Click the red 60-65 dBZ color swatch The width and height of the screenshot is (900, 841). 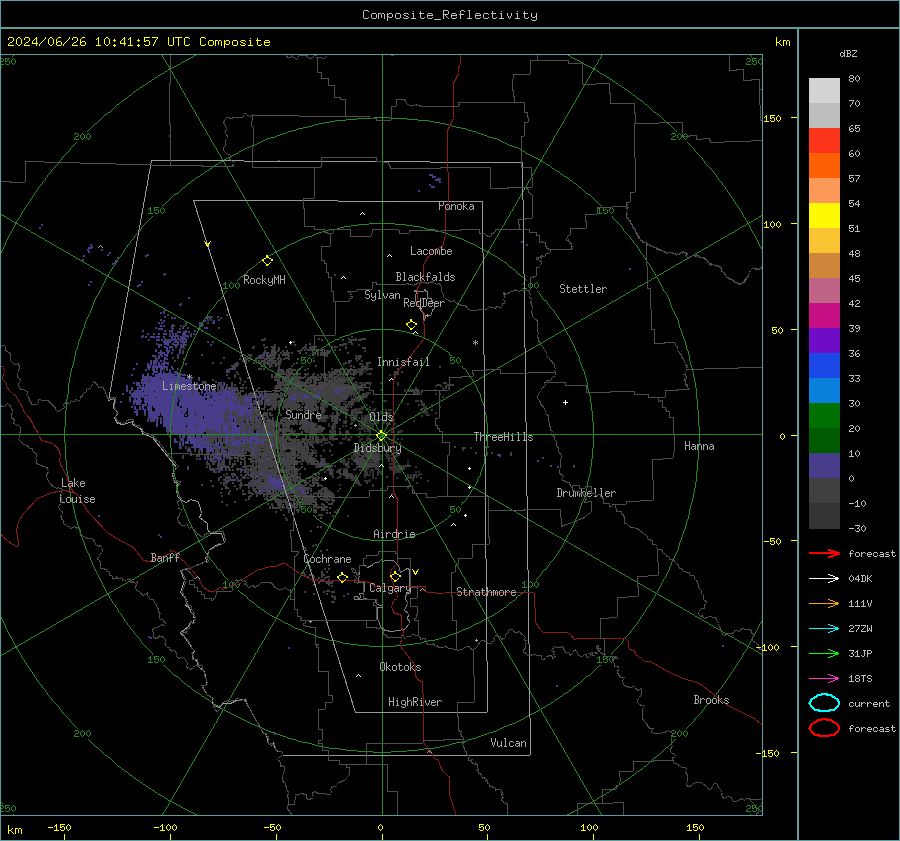[x=824, y=140]
